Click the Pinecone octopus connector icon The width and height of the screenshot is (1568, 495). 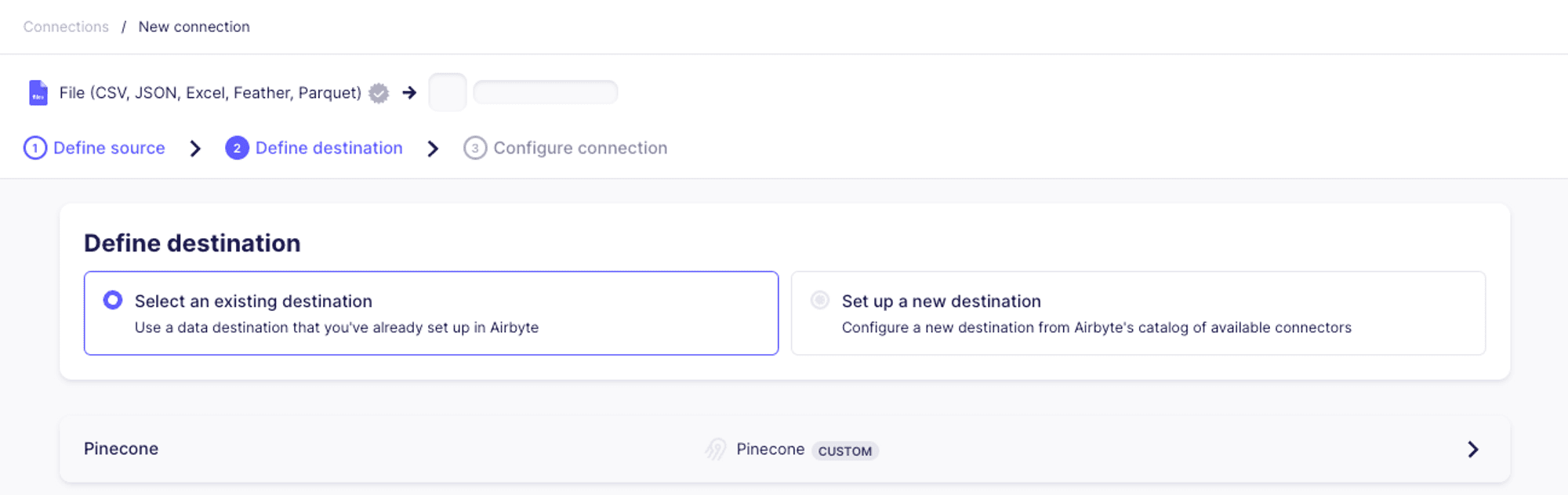(x=714, y=449)
